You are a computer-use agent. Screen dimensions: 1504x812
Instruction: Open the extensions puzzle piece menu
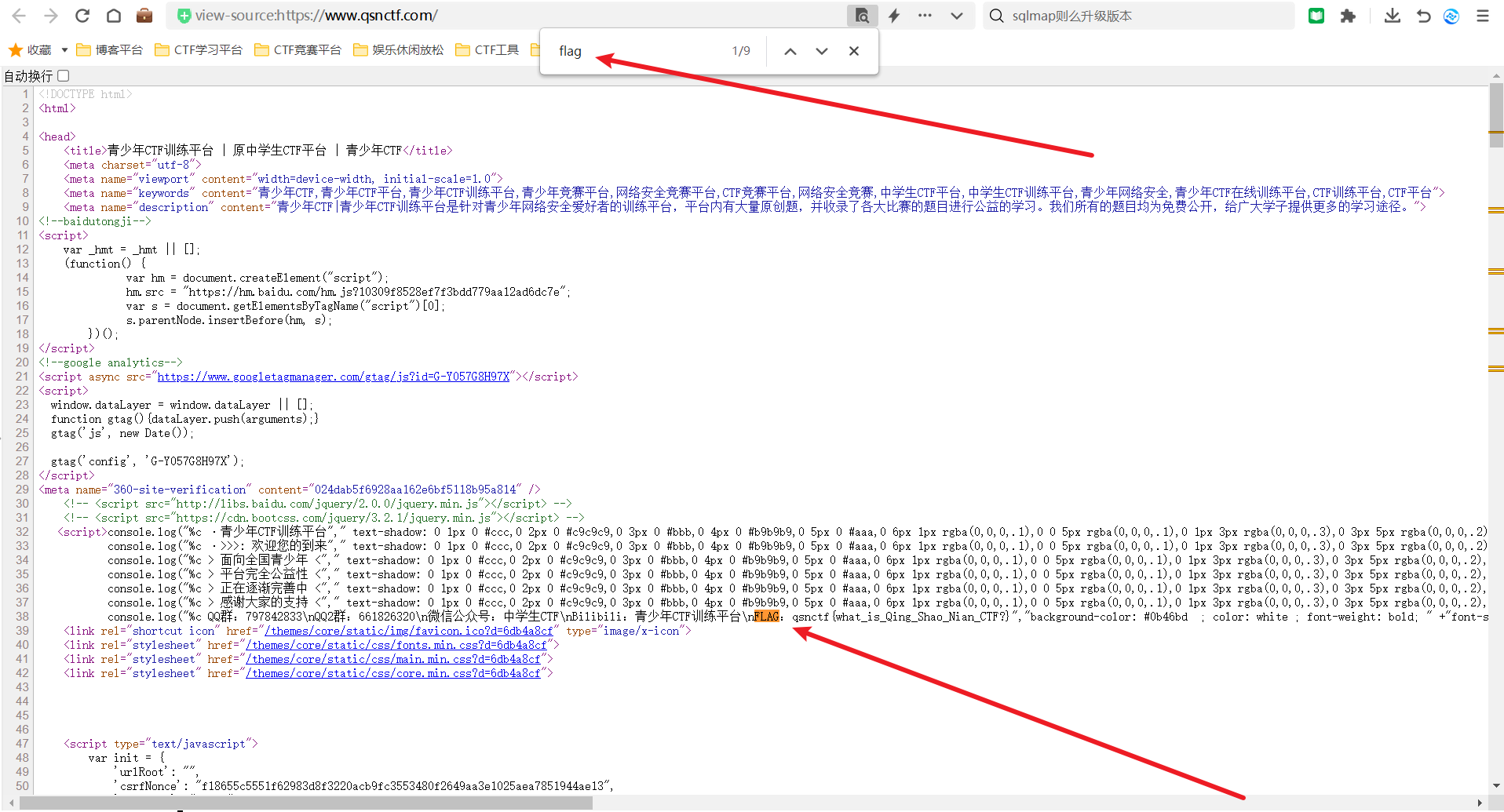(1348, 16)
